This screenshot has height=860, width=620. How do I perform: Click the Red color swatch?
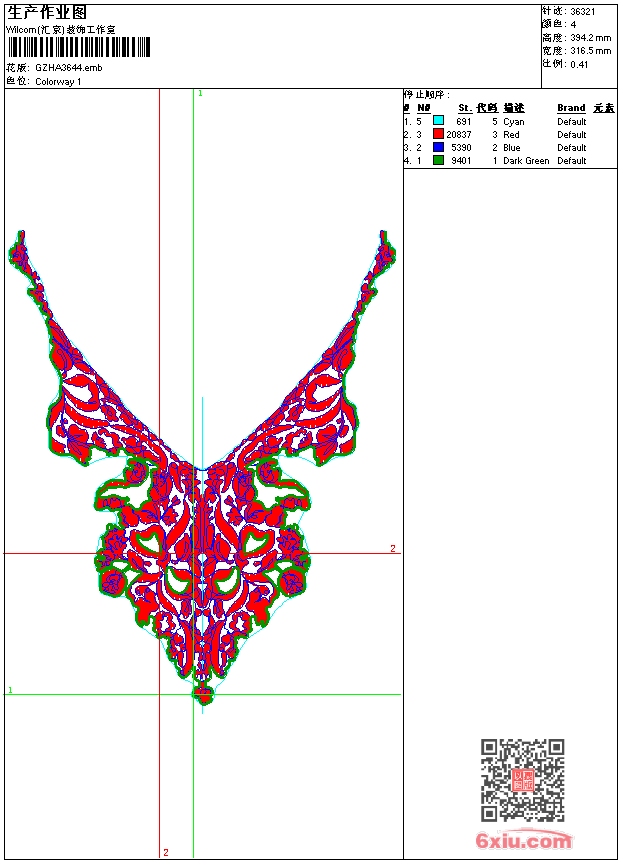[438, 134]
